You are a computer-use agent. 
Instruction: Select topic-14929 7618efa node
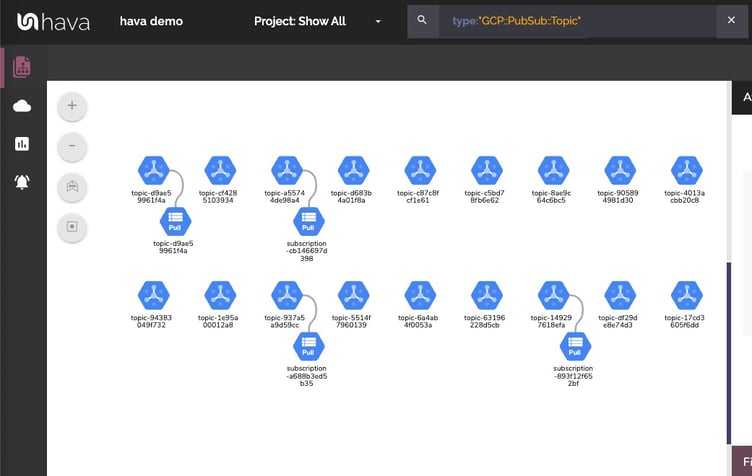coord(553,295)
